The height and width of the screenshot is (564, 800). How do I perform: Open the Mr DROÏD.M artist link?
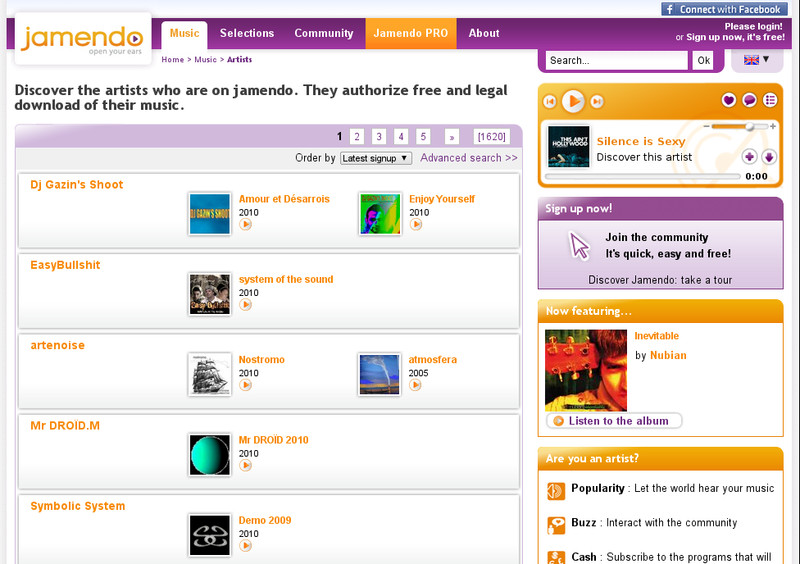click(x=65, y=426)
